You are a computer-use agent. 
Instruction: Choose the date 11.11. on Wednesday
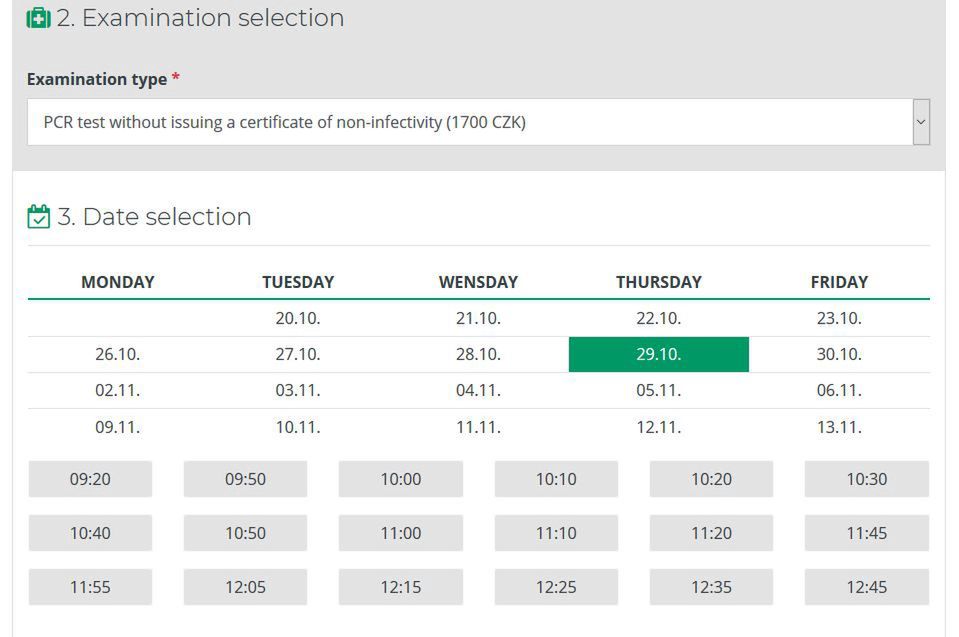pyautogui.click(x=478, y=427)
